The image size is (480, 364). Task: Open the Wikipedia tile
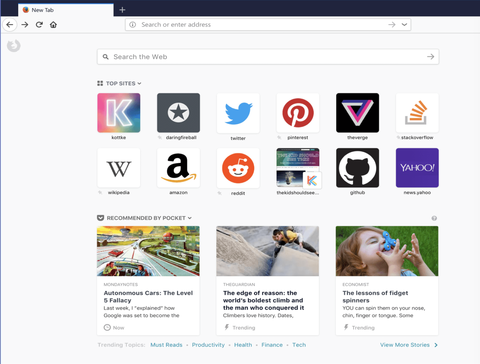click(119, 168)
